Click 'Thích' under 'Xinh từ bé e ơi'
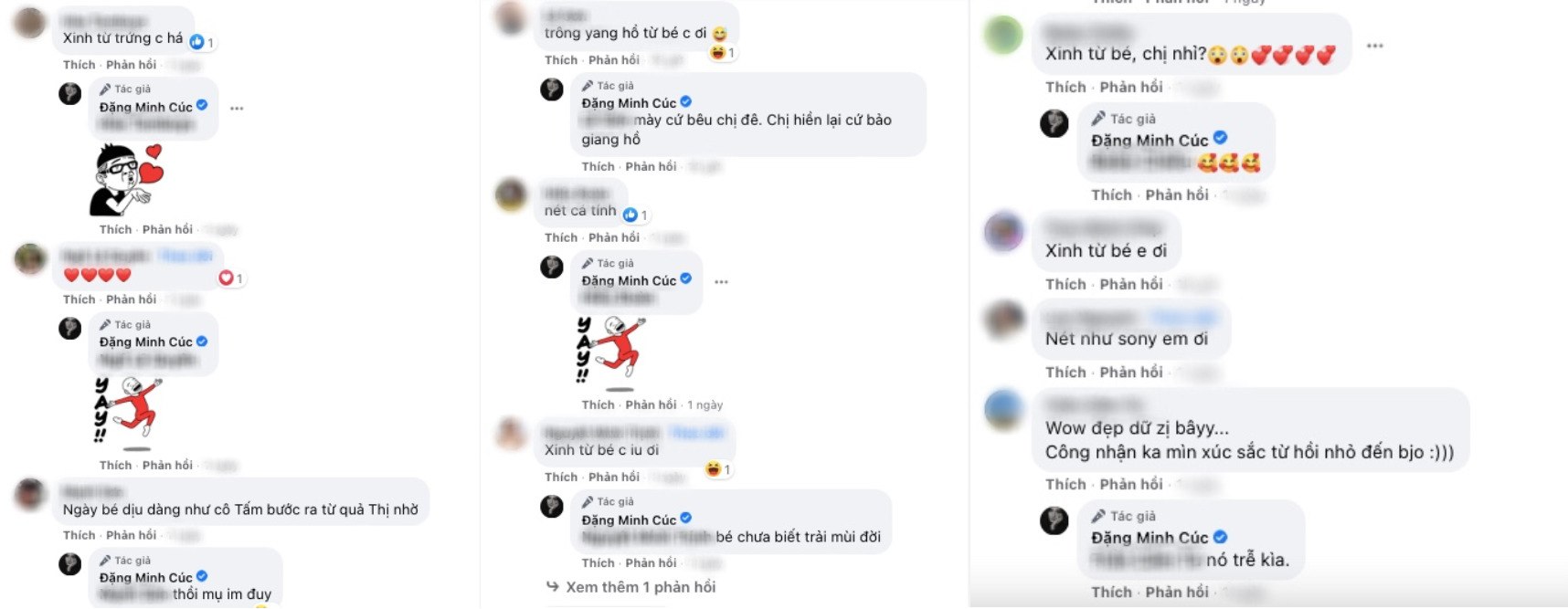The image size is (1568, 609). point(1065,284)
